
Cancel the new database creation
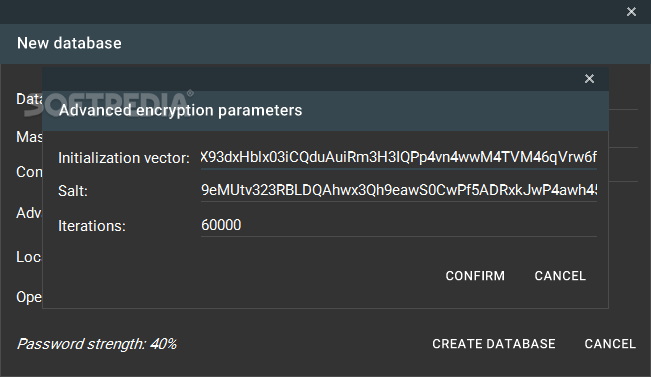(x=610, y=344)
